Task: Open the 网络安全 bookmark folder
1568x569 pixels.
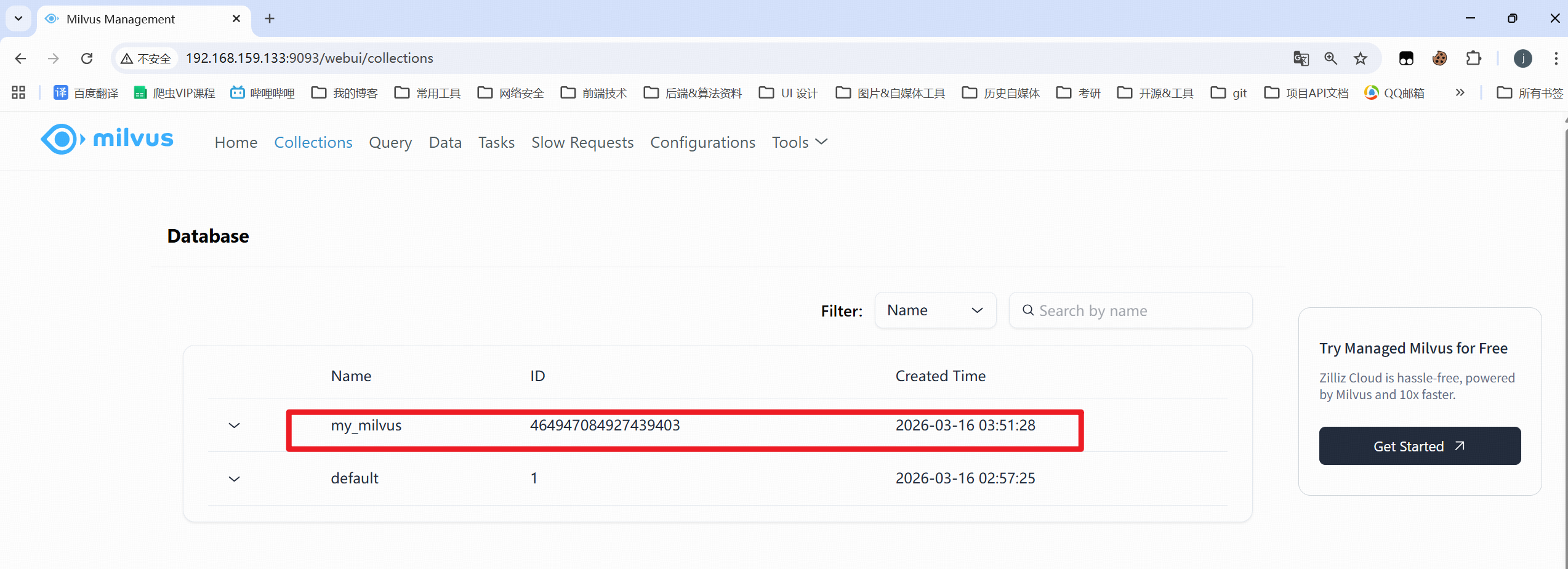Action: pyautogui.click(x=511, y=93)
